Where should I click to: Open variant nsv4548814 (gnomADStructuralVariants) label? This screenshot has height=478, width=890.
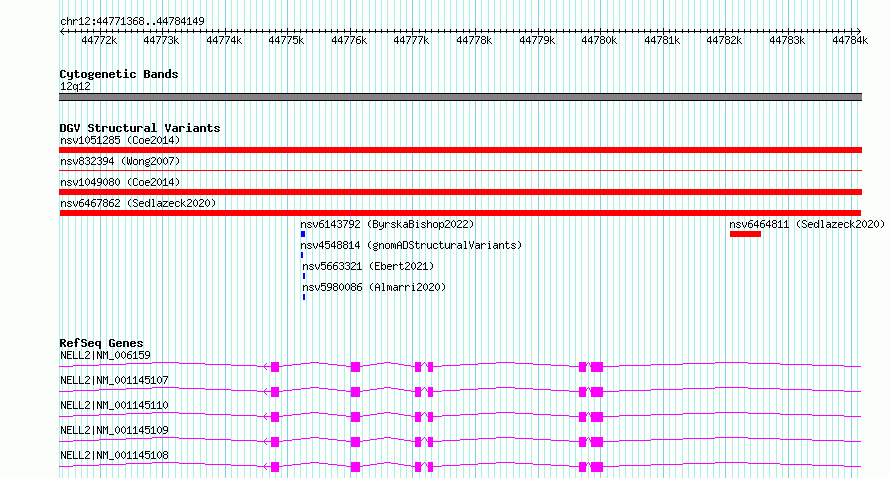coord(411,245)
